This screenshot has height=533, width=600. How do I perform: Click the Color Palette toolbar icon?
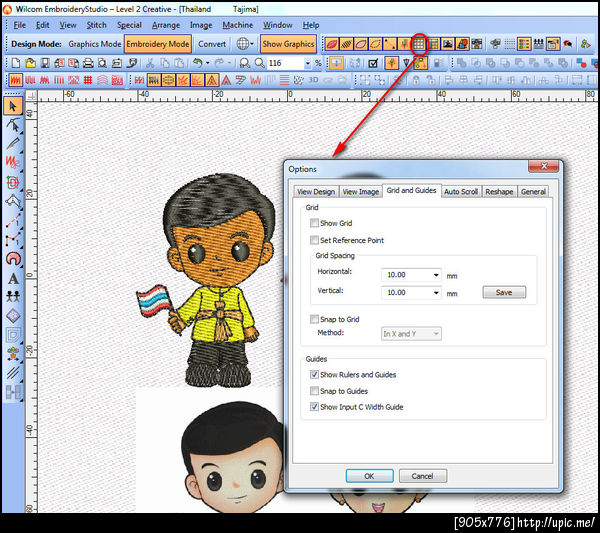[x=523, y=44]
